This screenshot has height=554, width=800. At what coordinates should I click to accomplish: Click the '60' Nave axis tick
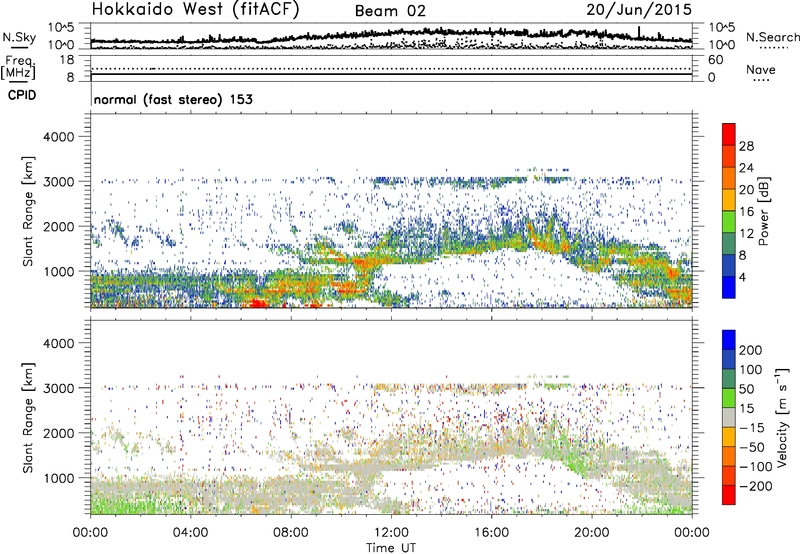pos(715,60)
